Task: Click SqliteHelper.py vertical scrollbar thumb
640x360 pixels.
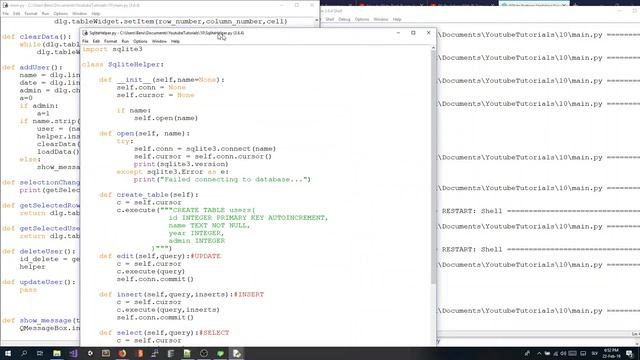Action: (x=433, y=167)
